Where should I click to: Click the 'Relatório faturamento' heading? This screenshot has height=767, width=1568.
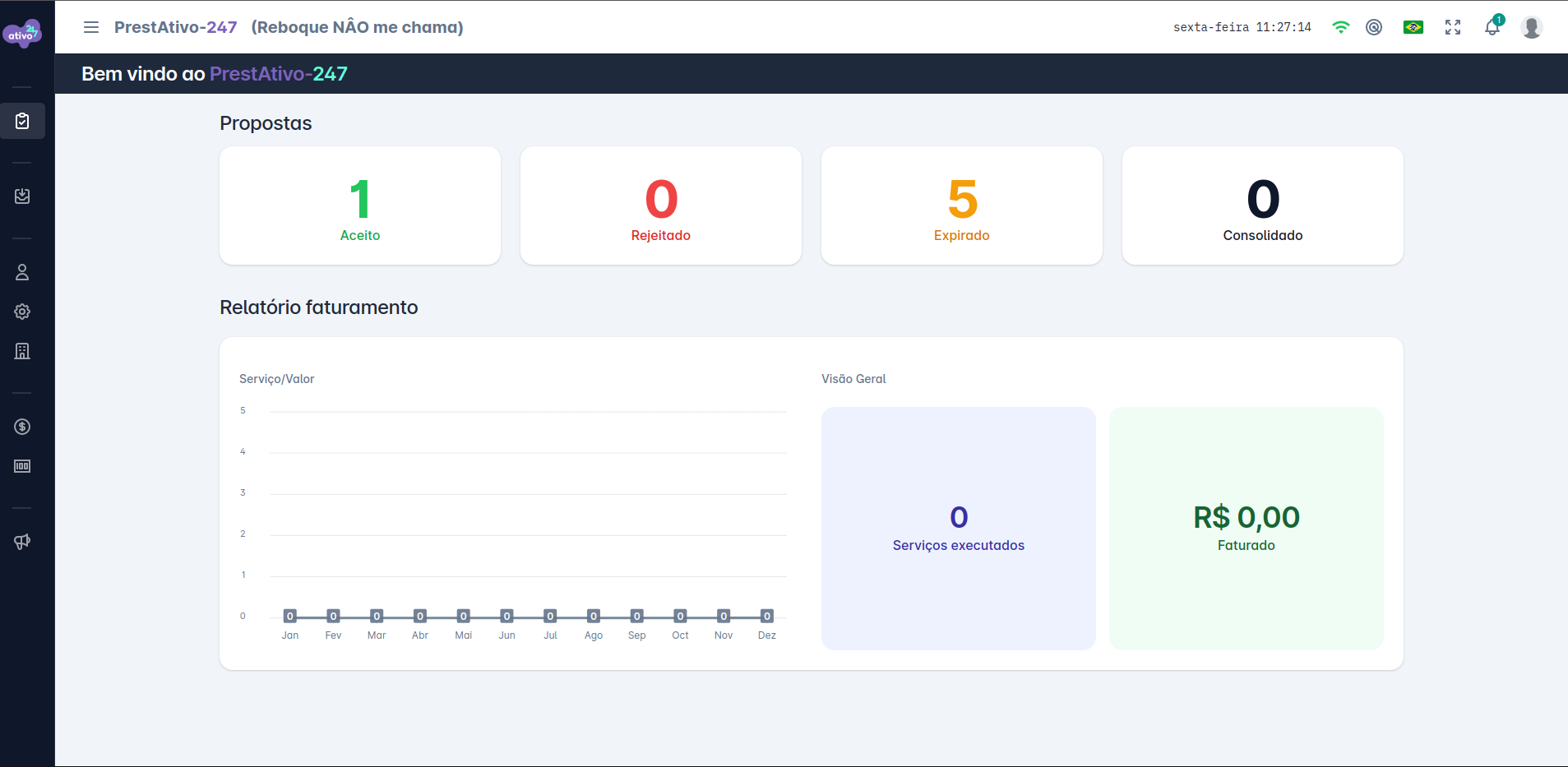[319, 307]
